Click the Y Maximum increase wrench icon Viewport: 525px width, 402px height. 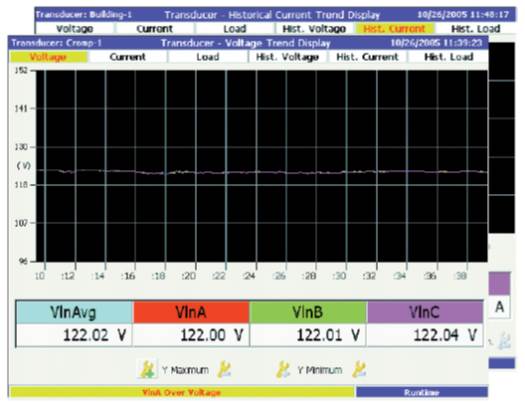pos(147,370)
